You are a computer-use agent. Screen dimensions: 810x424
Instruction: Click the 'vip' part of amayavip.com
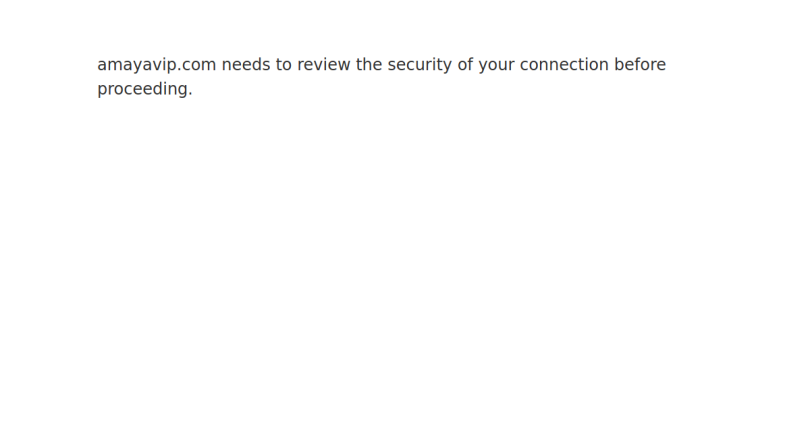tap(159, 66)
